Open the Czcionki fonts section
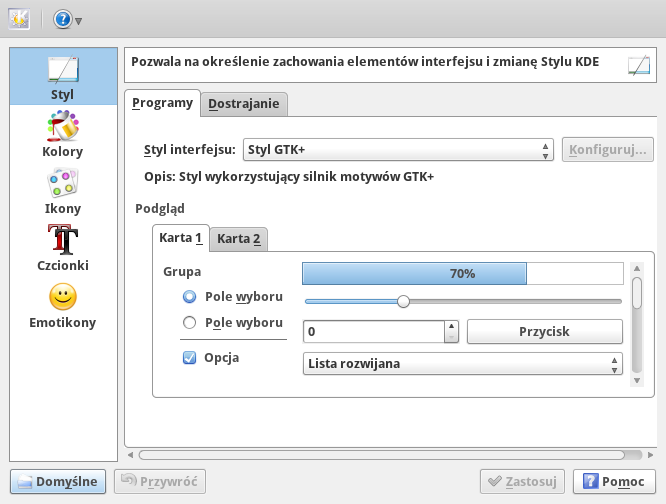The width and height of the screenshot is (666, 504). tap(63, 248)
